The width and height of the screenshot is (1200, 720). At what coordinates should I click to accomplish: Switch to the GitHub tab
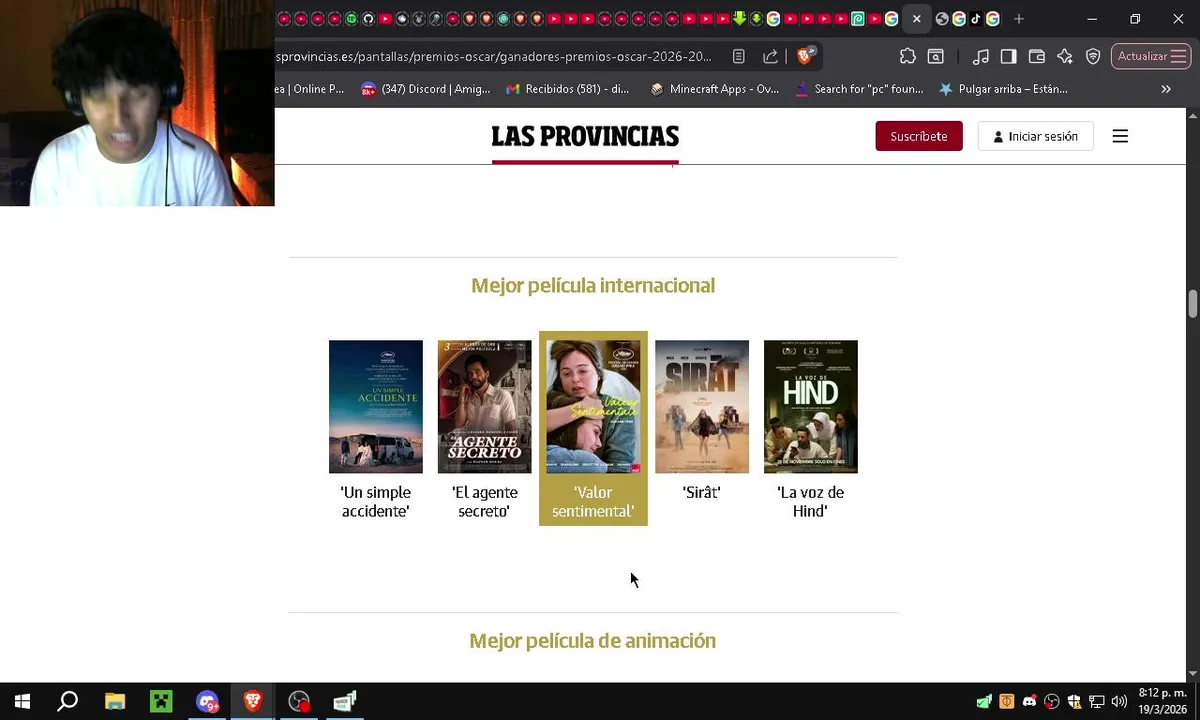pos(368,19)
